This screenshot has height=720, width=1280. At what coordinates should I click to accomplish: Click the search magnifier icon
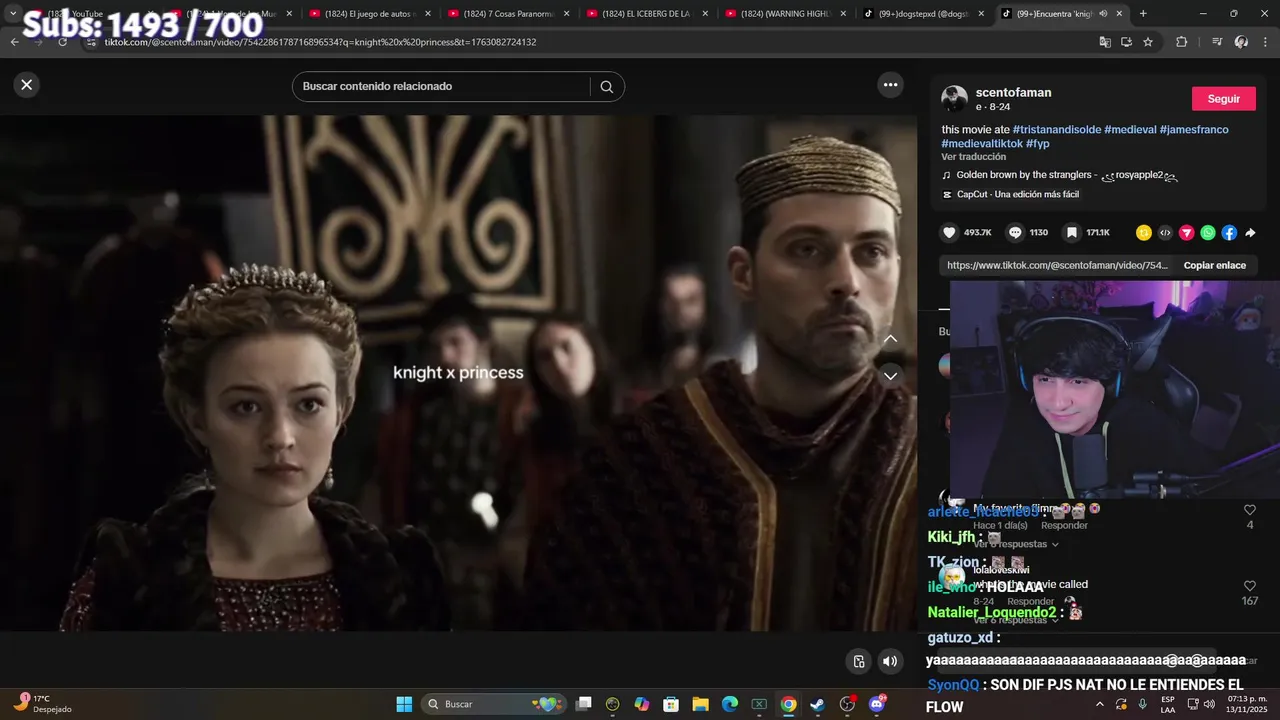click(606, 87)
